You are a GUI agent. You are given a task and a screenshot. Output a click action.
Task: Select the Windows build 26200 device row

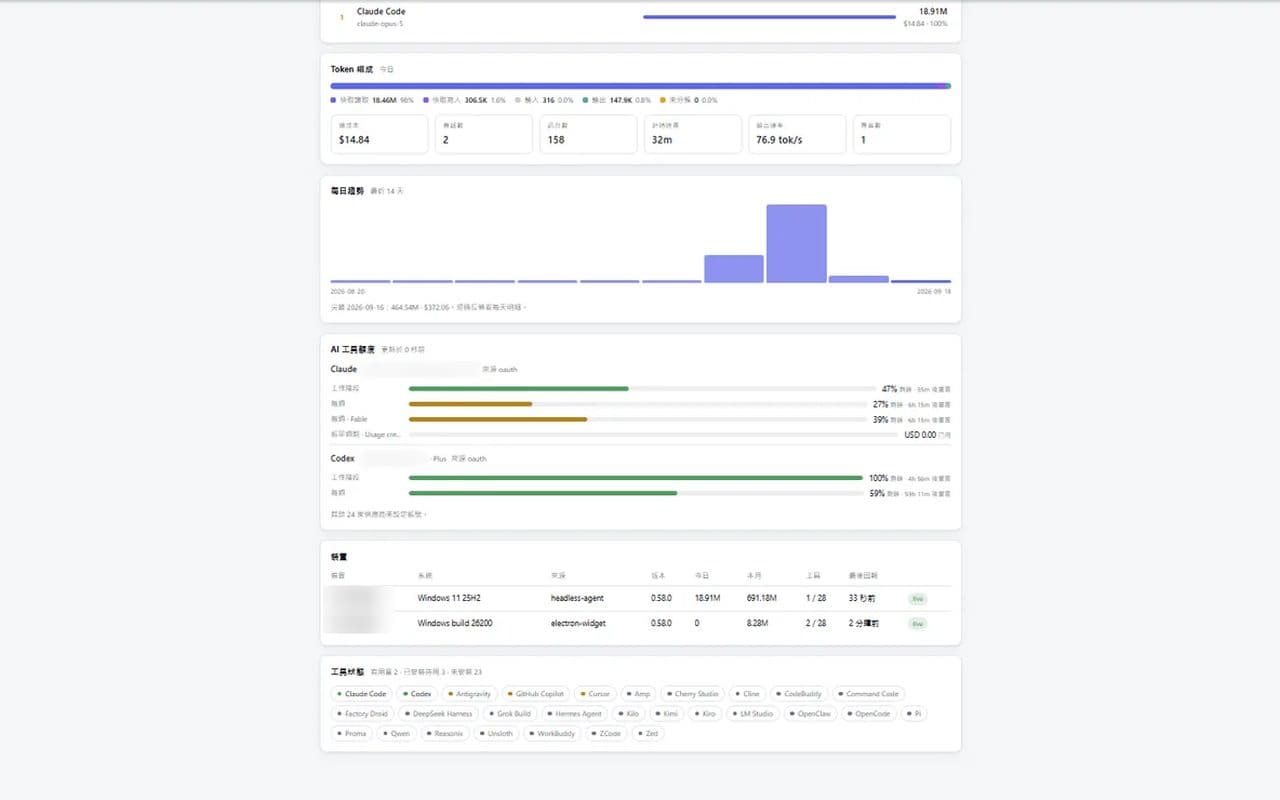point(641,623)
